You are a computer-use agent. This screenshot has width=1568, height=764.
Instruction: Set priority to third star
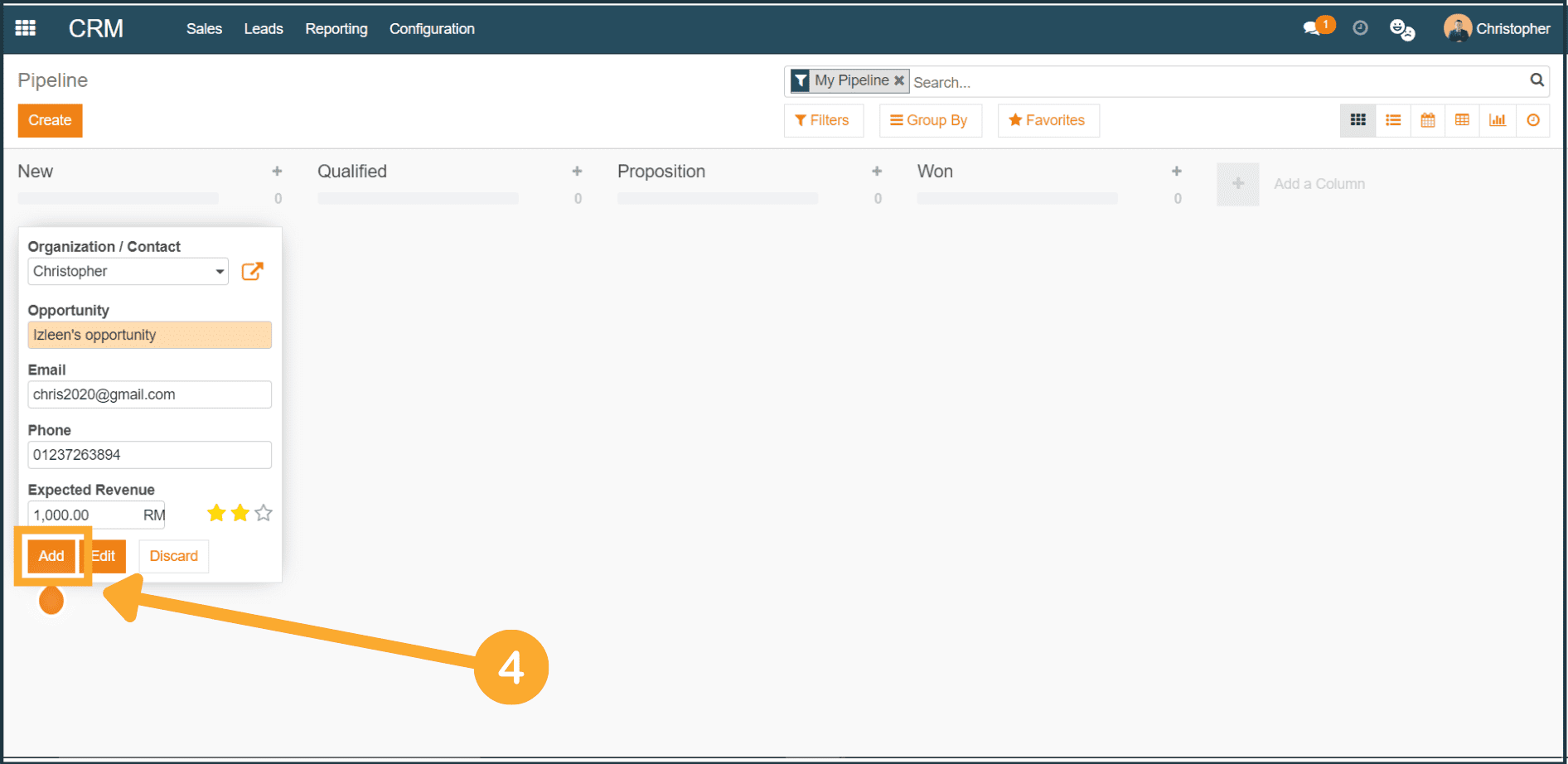(x=264, y=514)
